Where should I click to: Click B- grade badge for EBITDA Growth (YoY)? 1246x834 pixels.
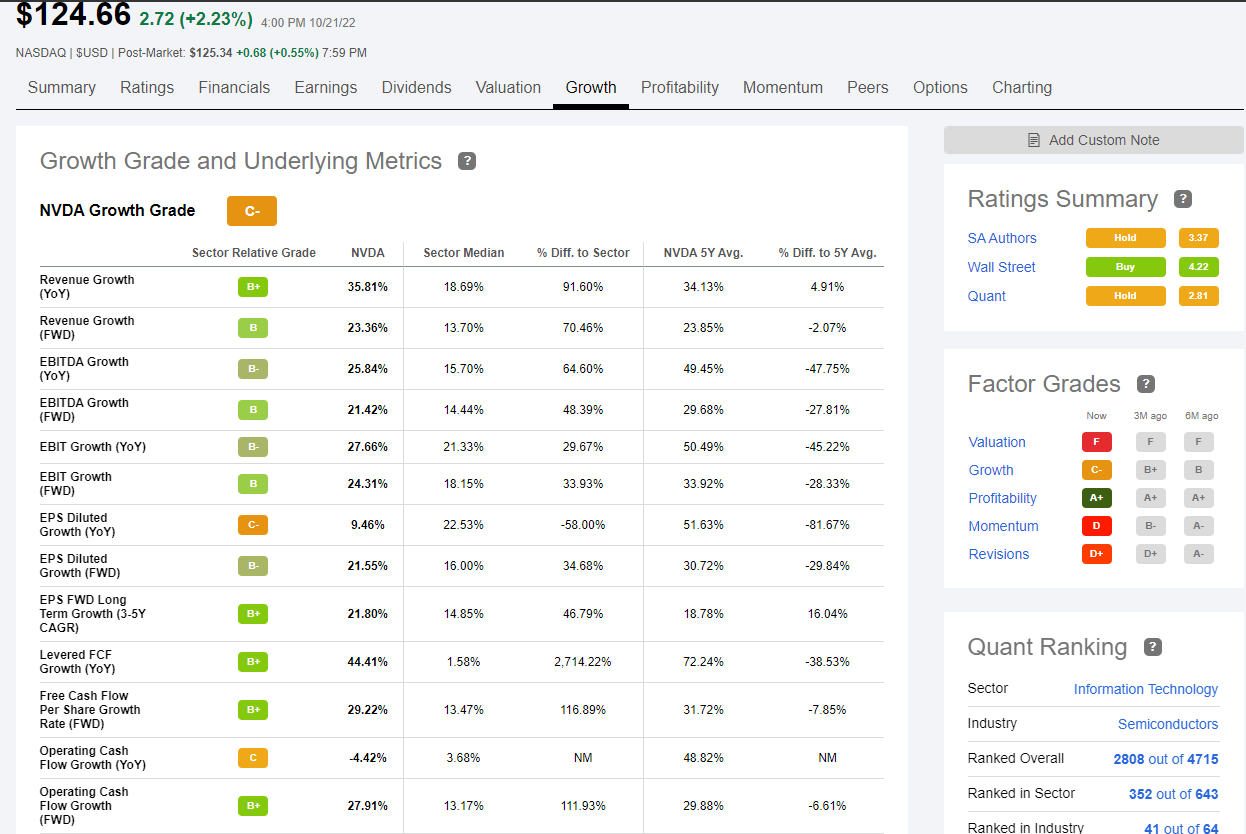253,369
